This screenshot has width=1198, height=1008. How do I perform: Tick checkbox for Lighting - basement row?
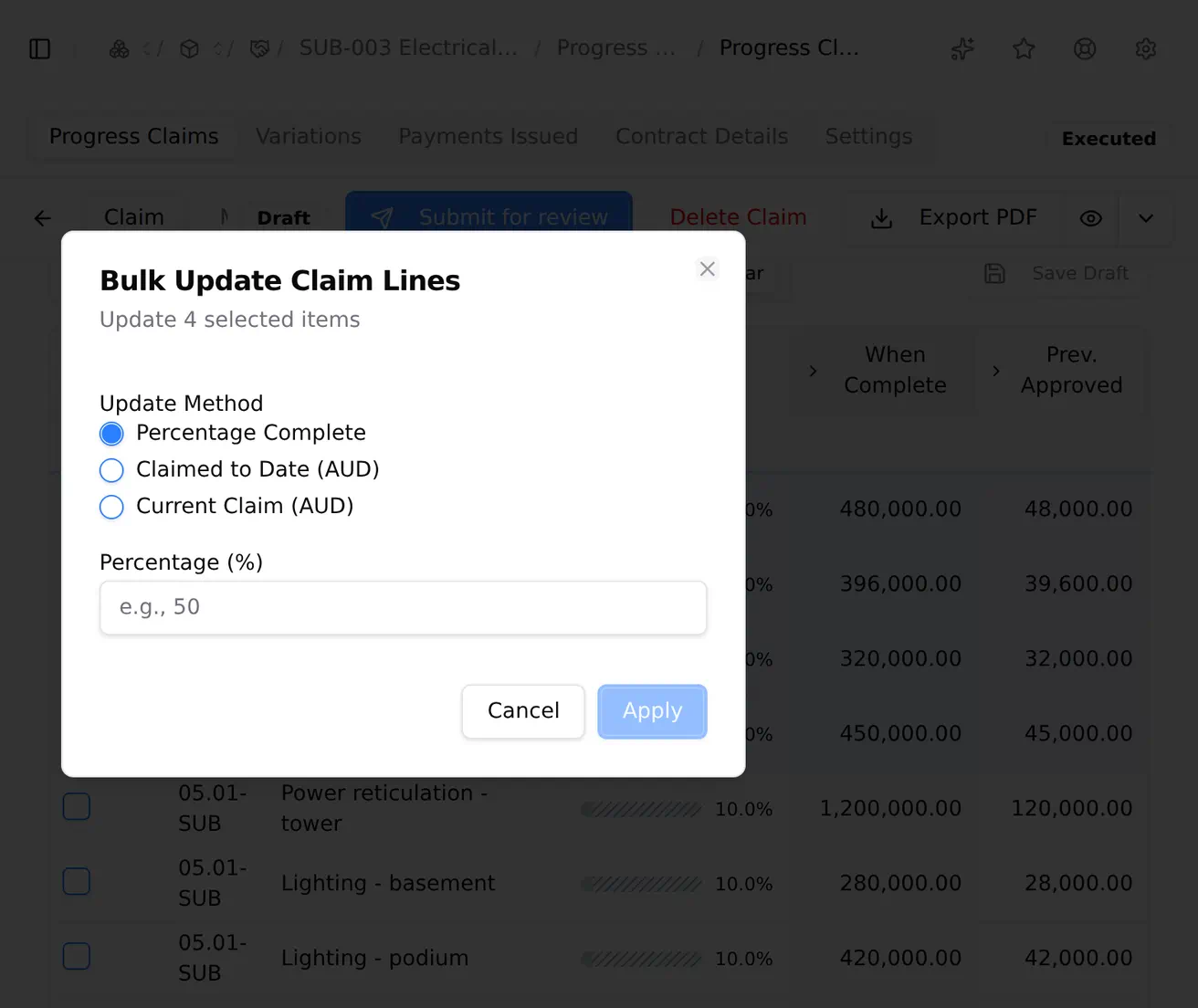coord(77,882)
